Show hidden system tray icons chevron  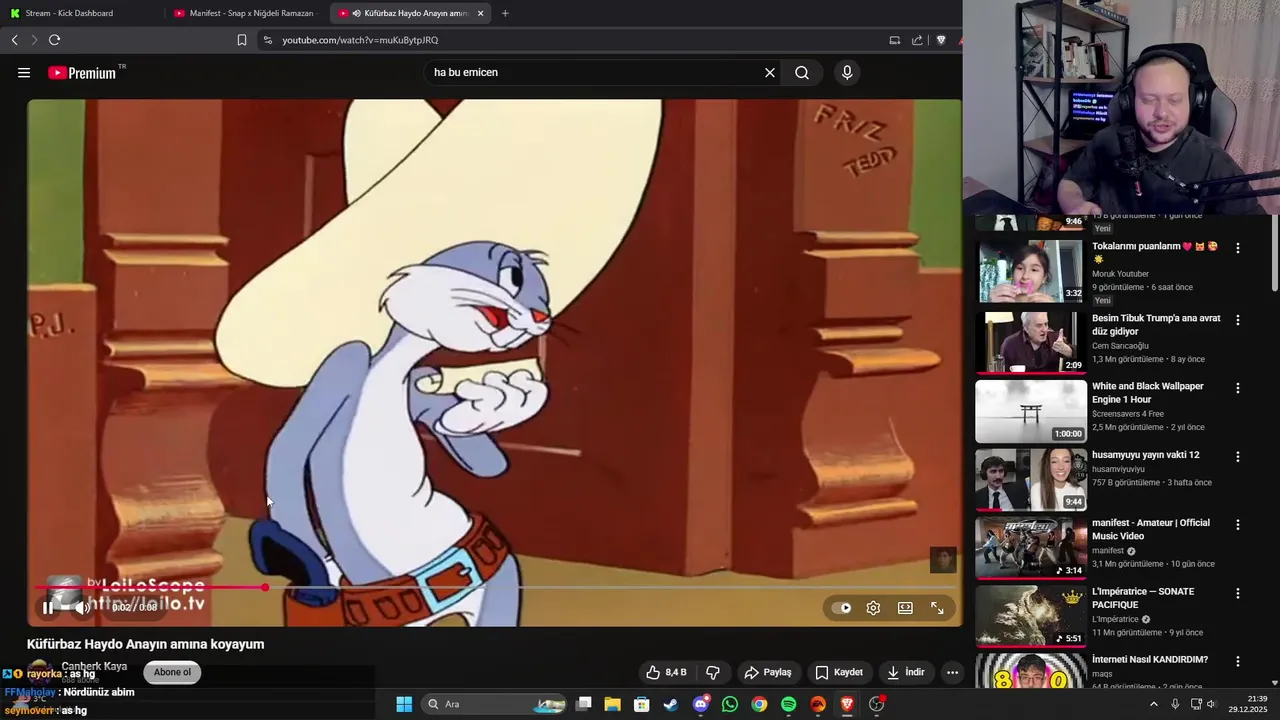pyautogui.click(x=1153, y=704)
